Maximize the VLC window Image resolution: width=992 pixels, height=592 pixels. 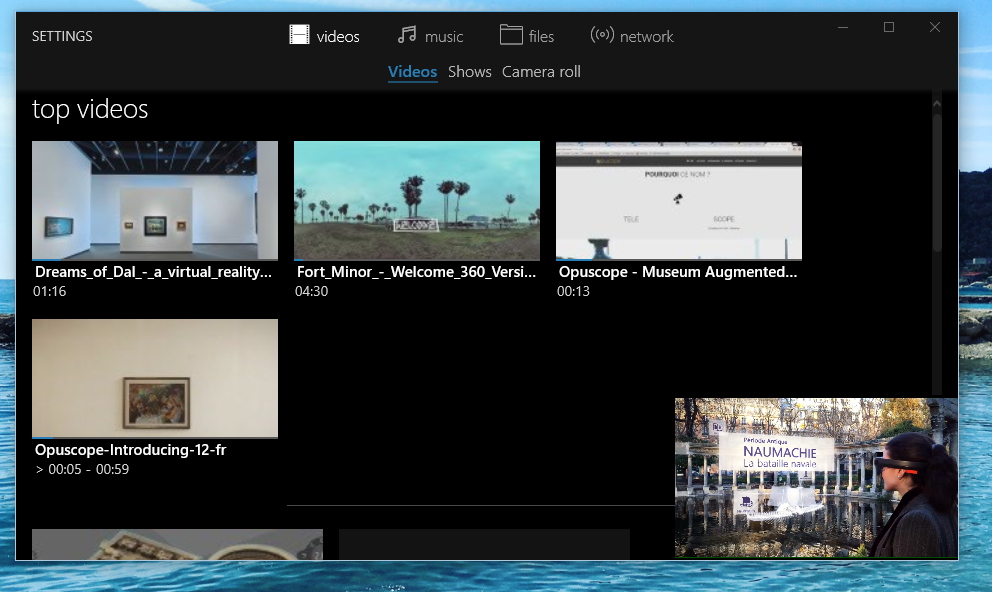[889, 27]
